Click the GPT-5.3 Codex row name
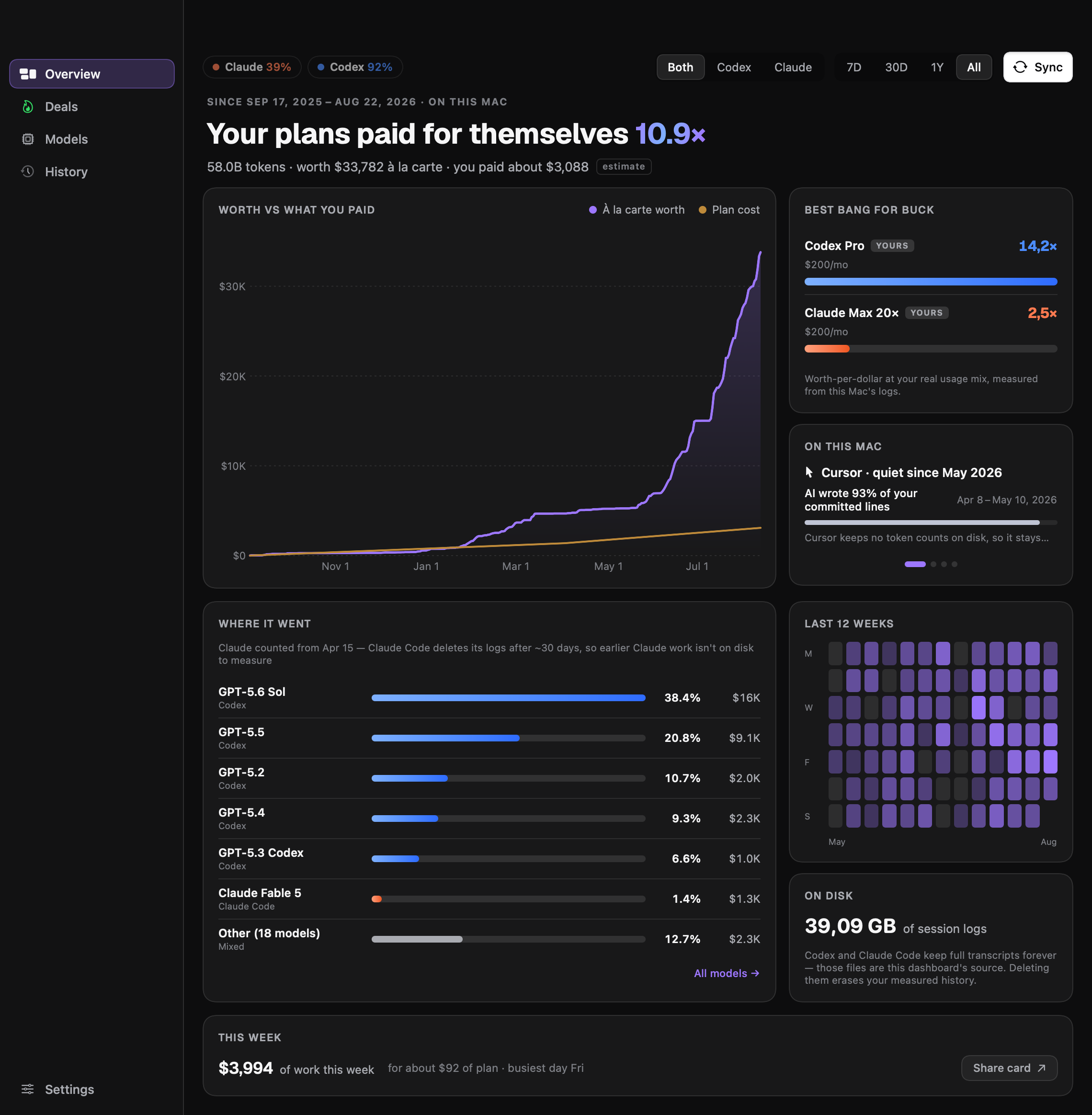This screenshot has width=1092, height=1115. tap(261, 853)
